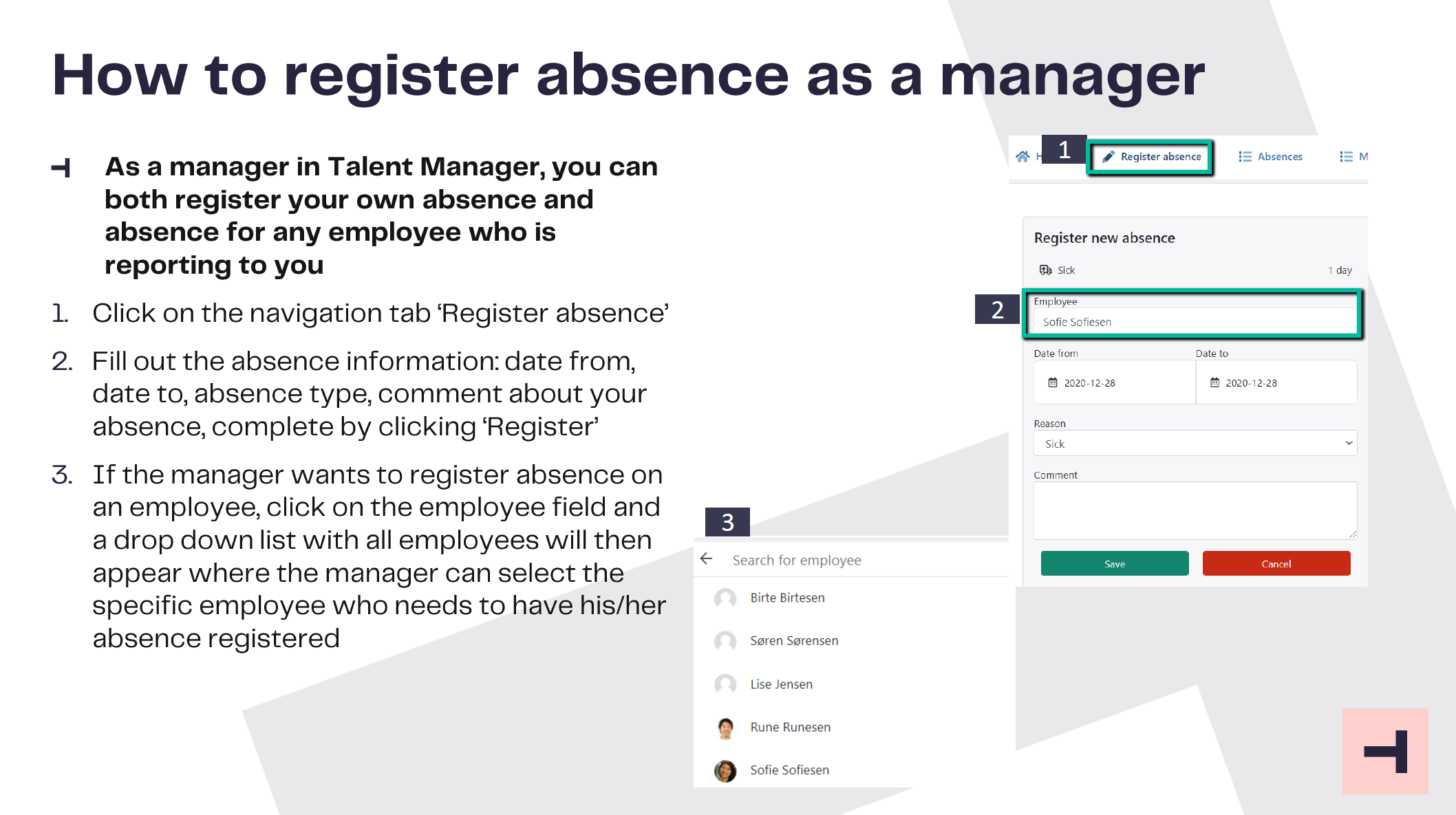The height and width of the screenshot is (815, 1456).
Task: Click the green Save button
Action: tap(1115, 563)
